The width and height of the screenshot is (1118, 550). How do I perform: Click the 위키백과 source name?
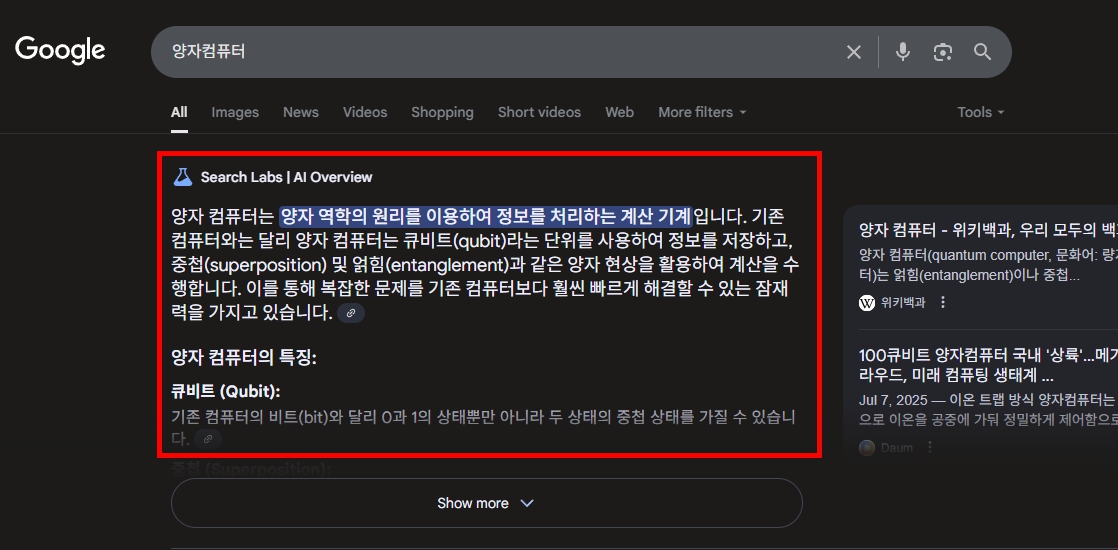pyautogui.click(x=903, y=302)
